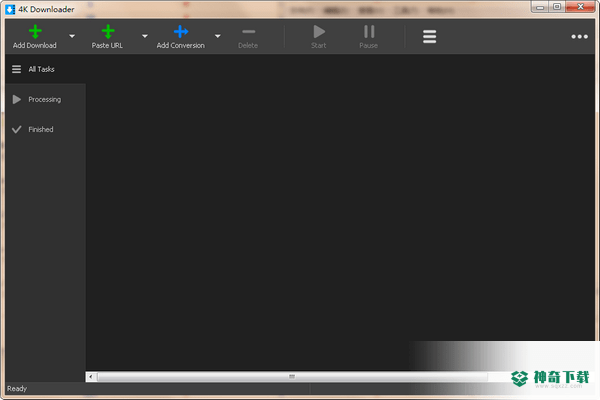Open the hamburger list menu in toolbar
Screen dimensions: 600x400
coord(429,36)
